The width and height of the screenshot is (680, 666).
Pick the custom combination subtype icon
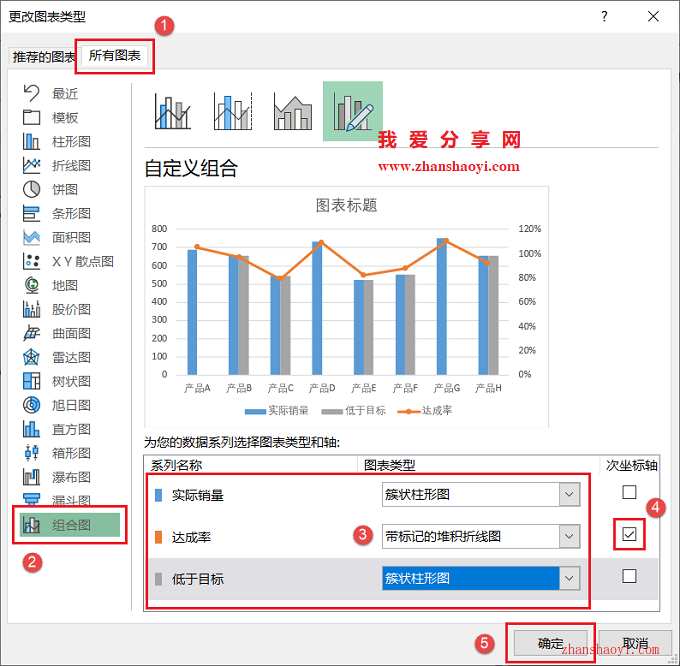353,111
